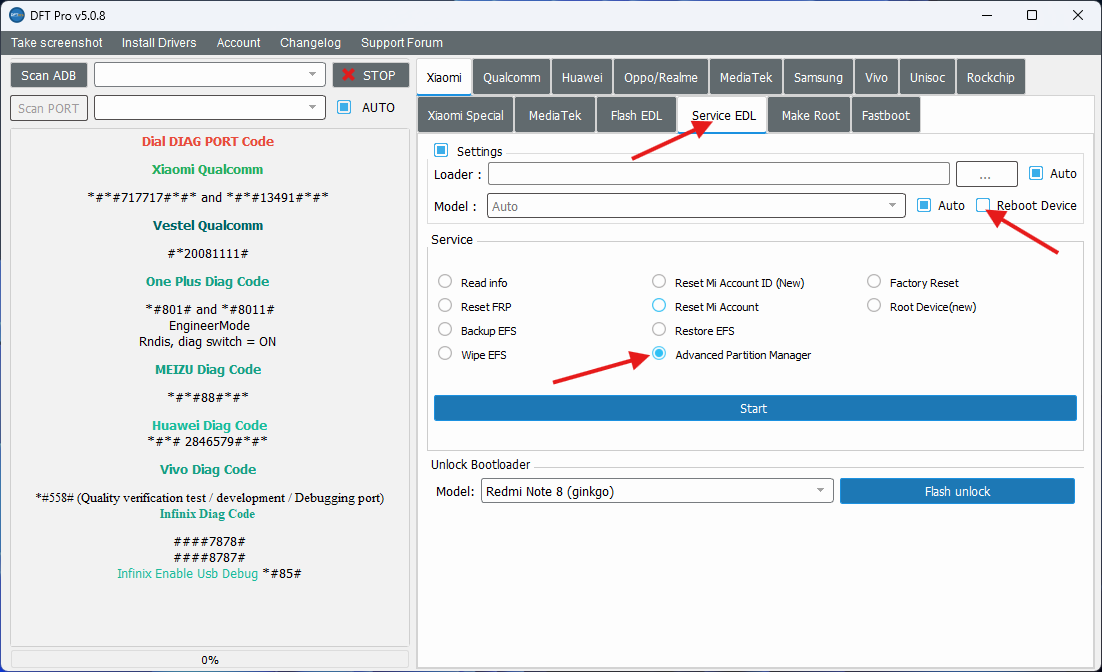Click the Loader path input field
The image size is (1102, 672).
coord(718,174)
